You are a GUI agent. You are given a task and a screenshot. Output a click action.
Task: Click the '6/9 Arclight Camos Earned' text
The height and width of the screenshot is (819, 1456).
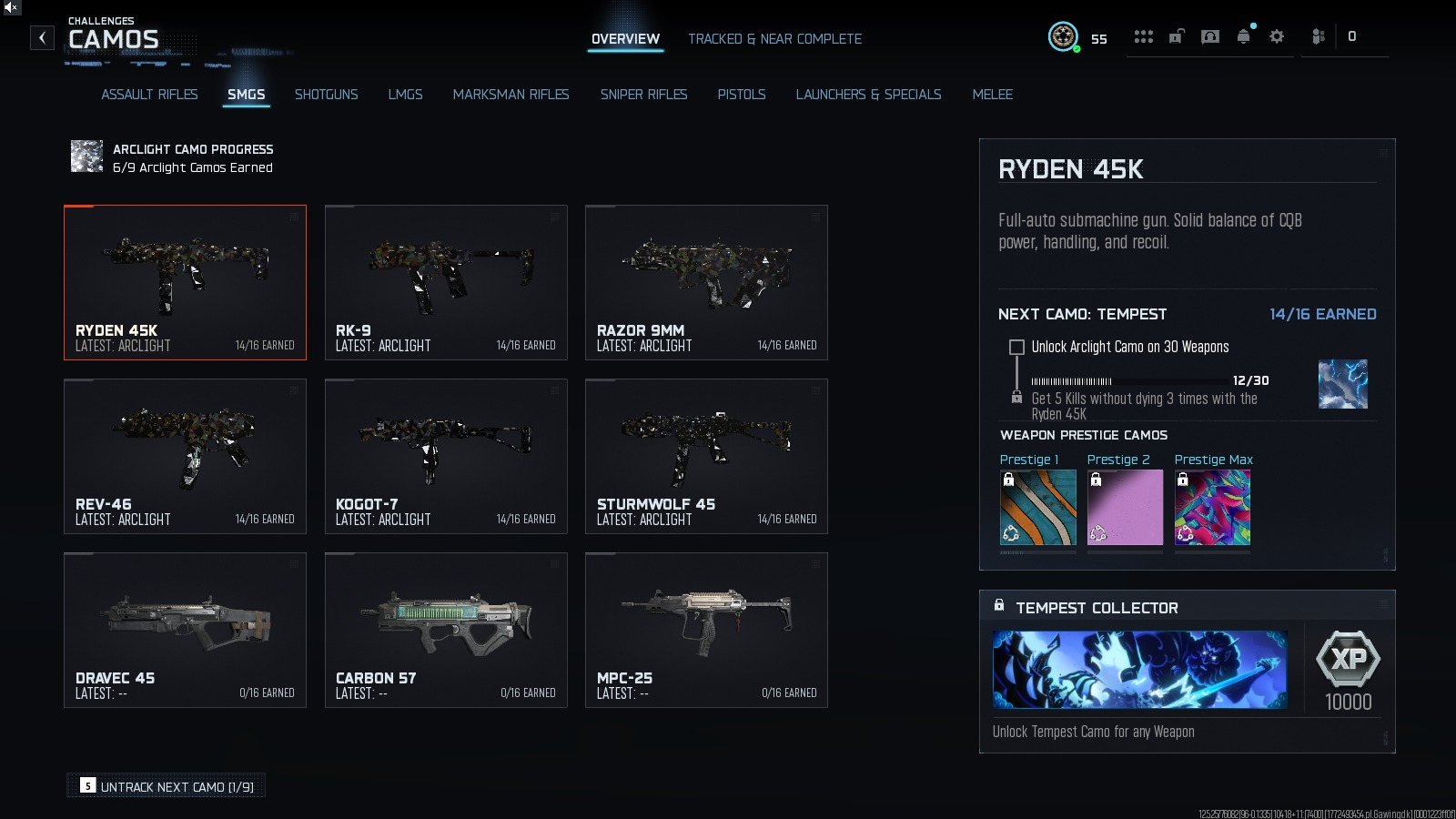coord(193,167)
